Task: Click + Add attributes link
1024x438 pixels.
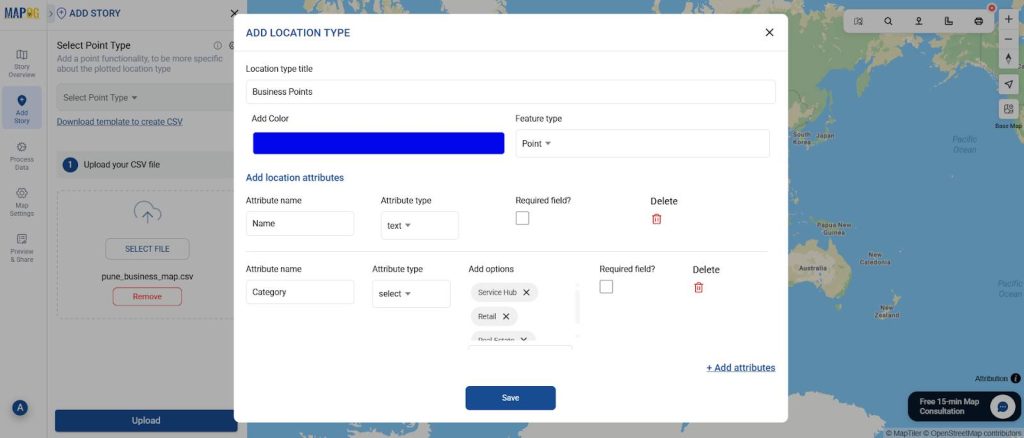Action: 741,368
